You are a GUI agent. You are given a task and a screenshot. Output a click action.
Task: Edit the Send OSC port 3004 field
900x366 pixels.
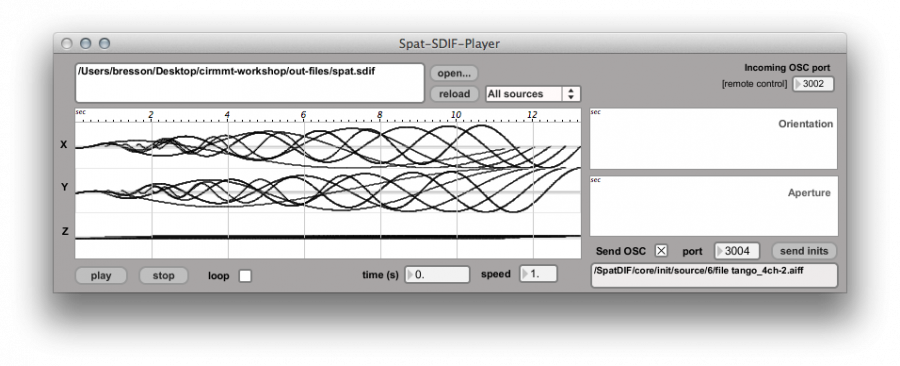(x=737, y=251)
